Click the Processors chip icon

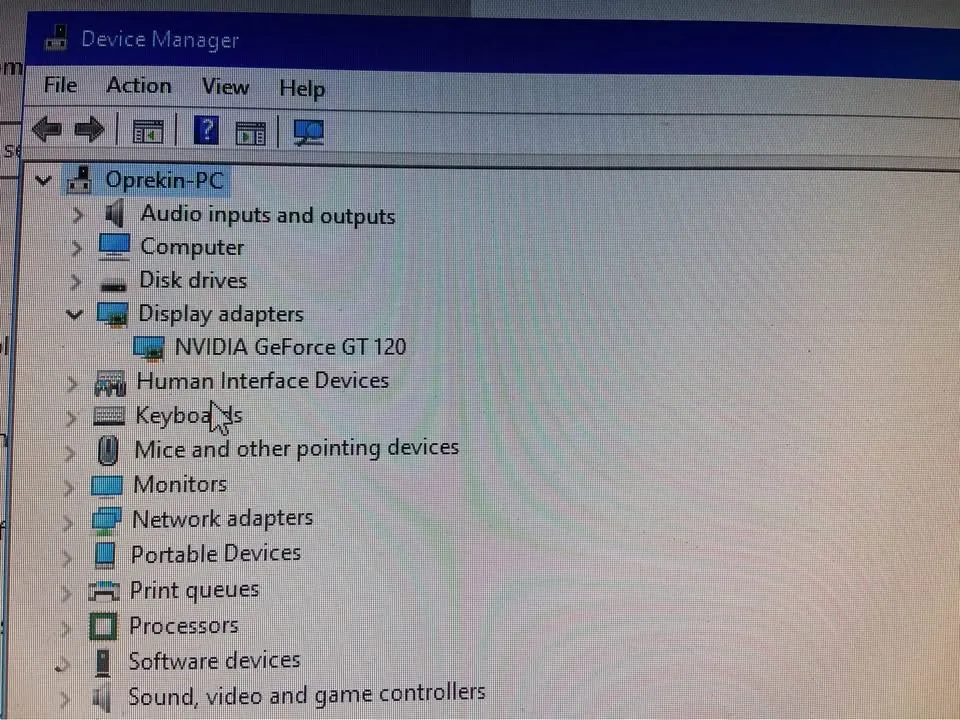103,626
